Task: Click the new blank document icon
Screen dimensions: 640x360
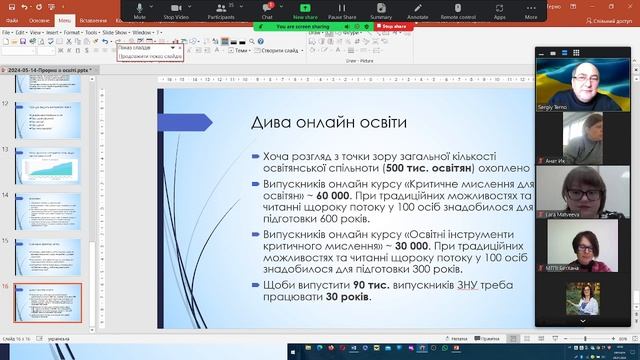Action: (6, 41)
